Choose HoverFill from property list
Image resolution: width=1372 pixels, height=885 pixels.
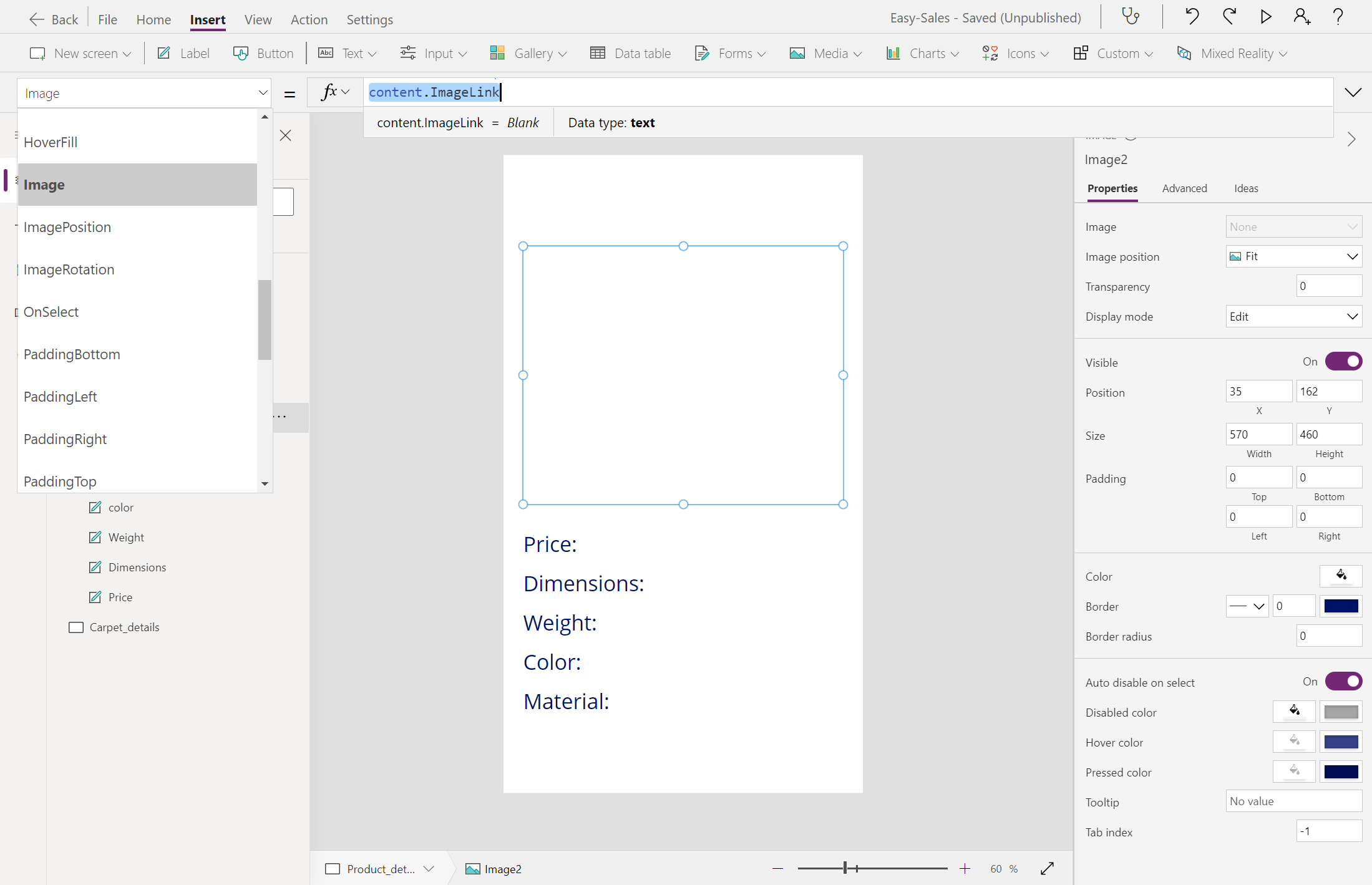(x=137, y=142)
